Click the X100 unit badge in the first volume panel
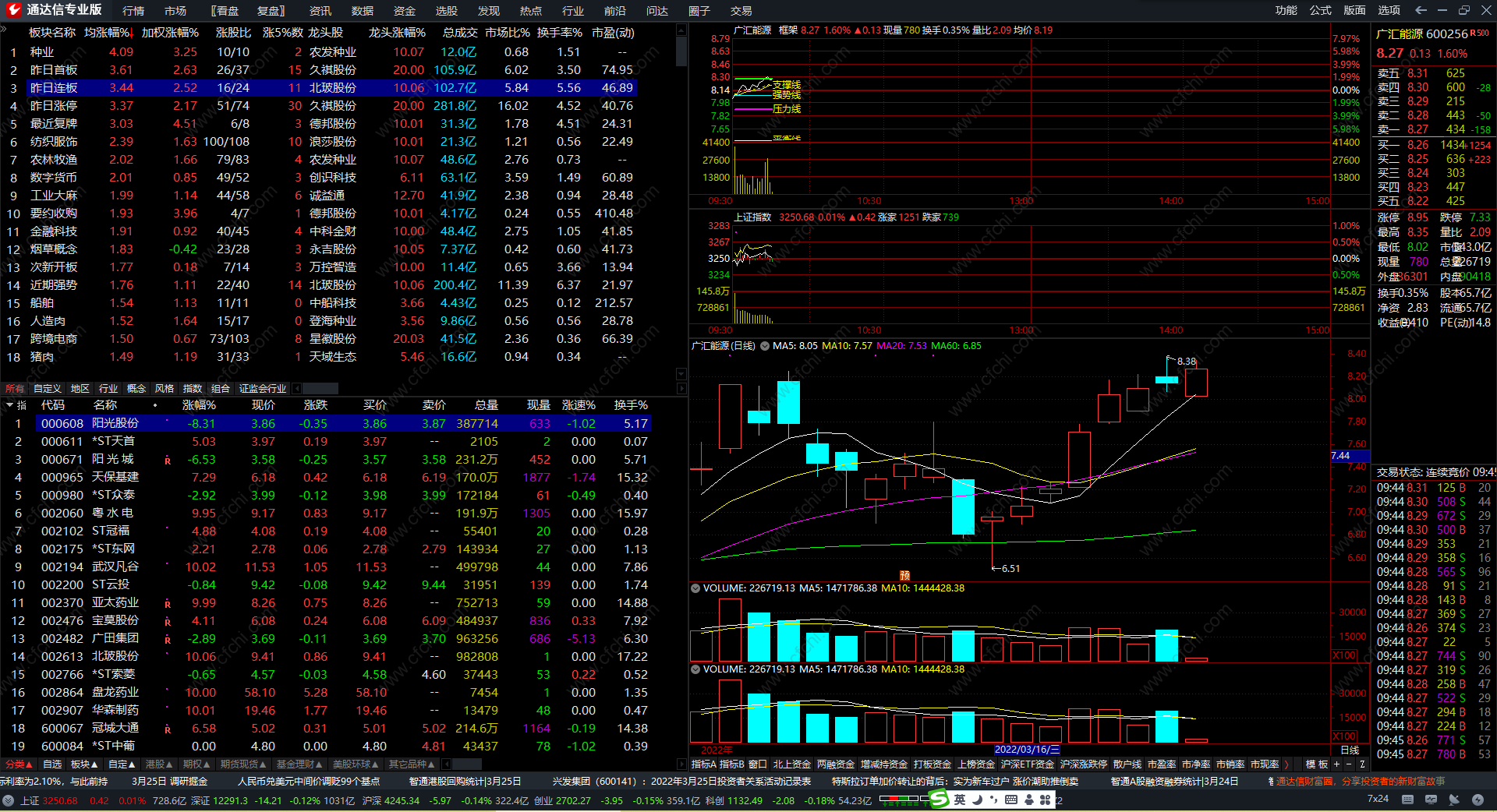Screen dimensions: 1497x812 pos(1344,655)
